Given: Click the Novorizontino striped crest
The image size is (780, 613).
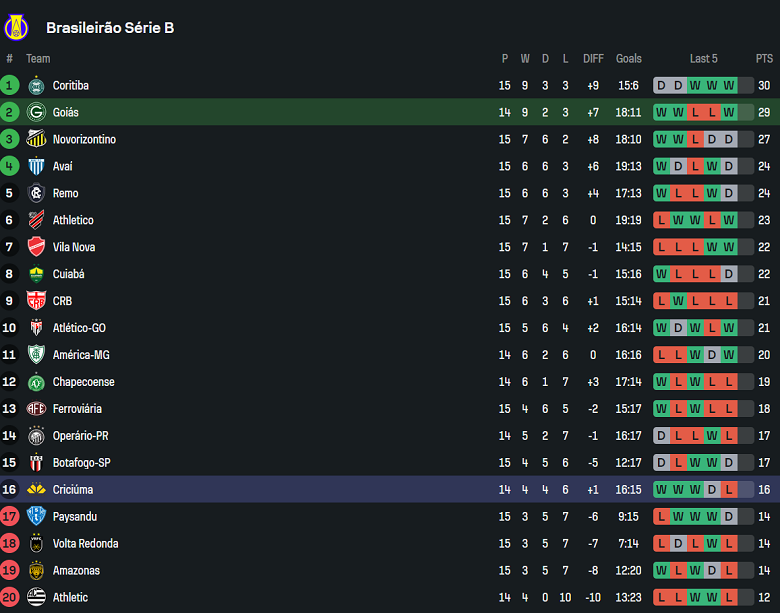Looking at the screenshot, I should [x=36, y=139].
